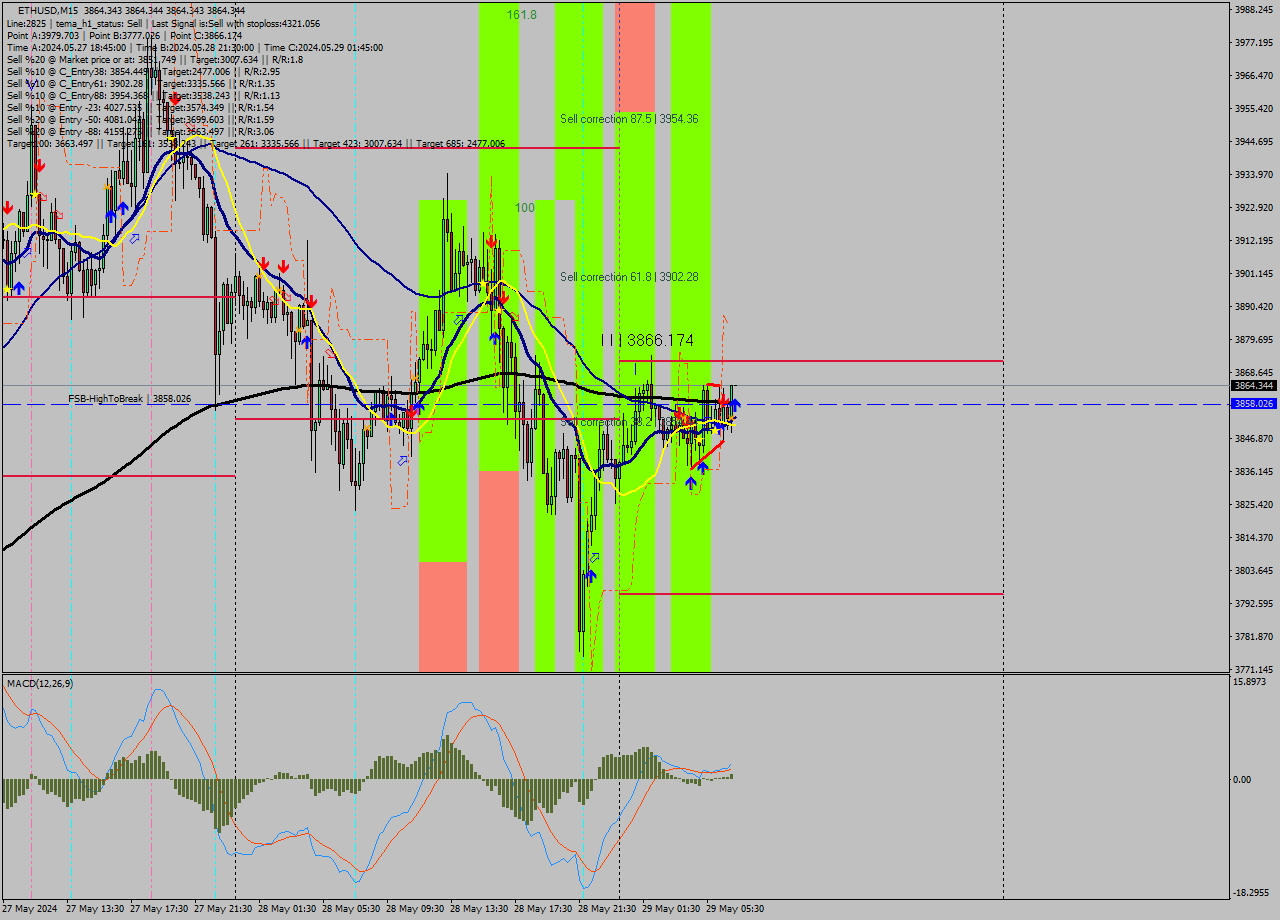Click the 161.8 Fibonacci level label

pyautogui.click(x=521, y=15)
